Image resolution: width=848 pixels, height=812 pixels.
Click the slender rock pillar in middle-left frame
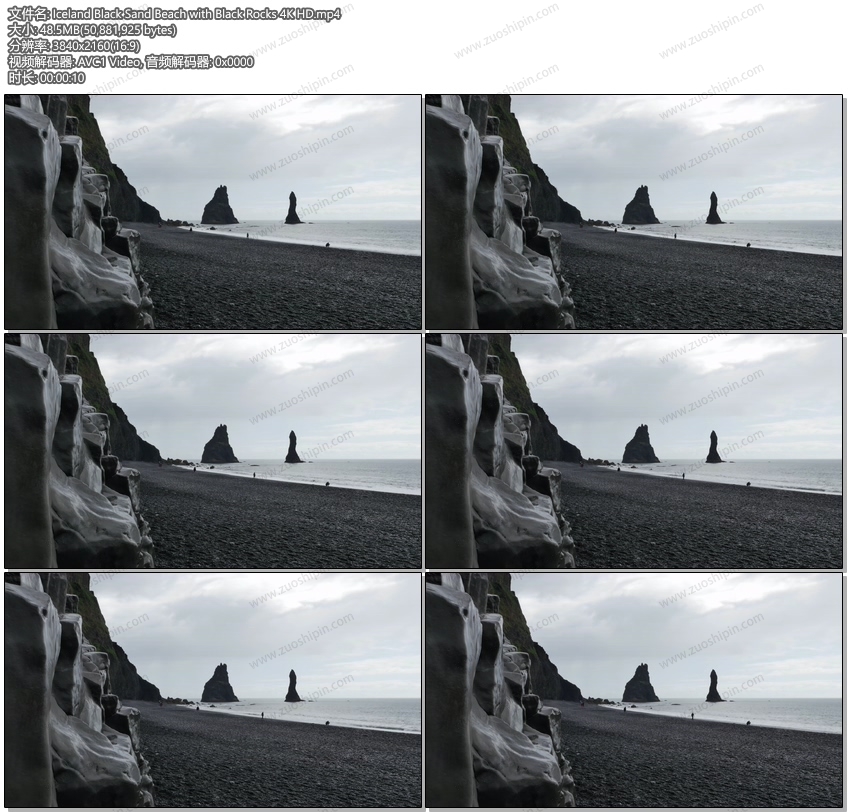292,448
